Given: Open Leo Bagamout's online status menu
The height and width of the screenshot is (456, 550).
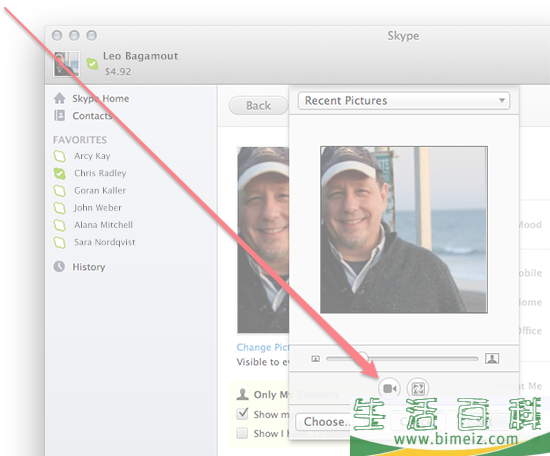Looking at the screenshot, I should tap(92, 64).
